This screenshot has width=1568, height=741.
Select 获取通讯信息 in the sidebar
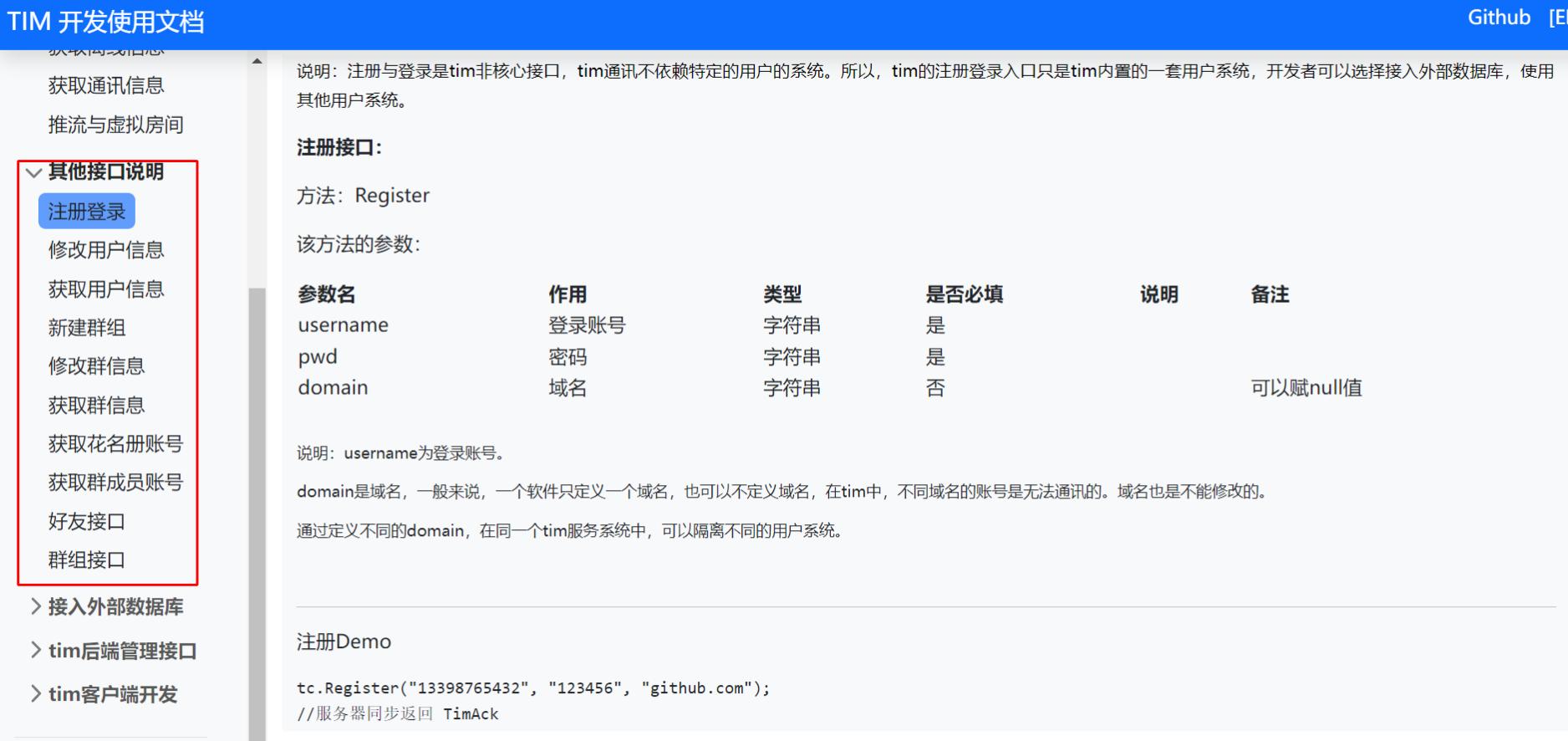[x=106, y=85]
